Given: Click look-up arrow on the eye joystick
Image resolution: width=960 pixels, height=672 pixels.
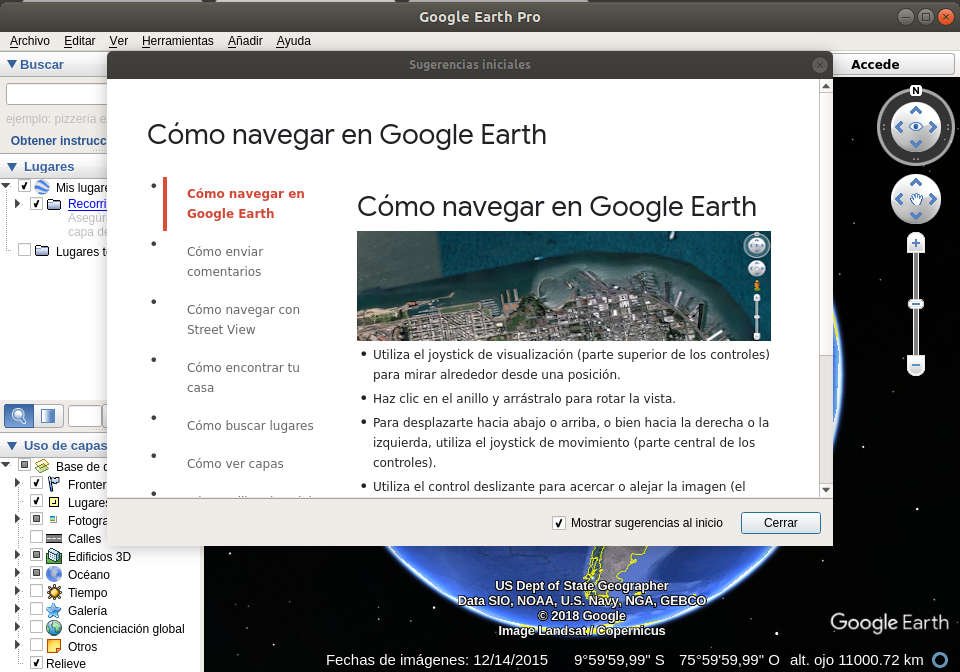Looking at the screenshot, I should point(915,110).
